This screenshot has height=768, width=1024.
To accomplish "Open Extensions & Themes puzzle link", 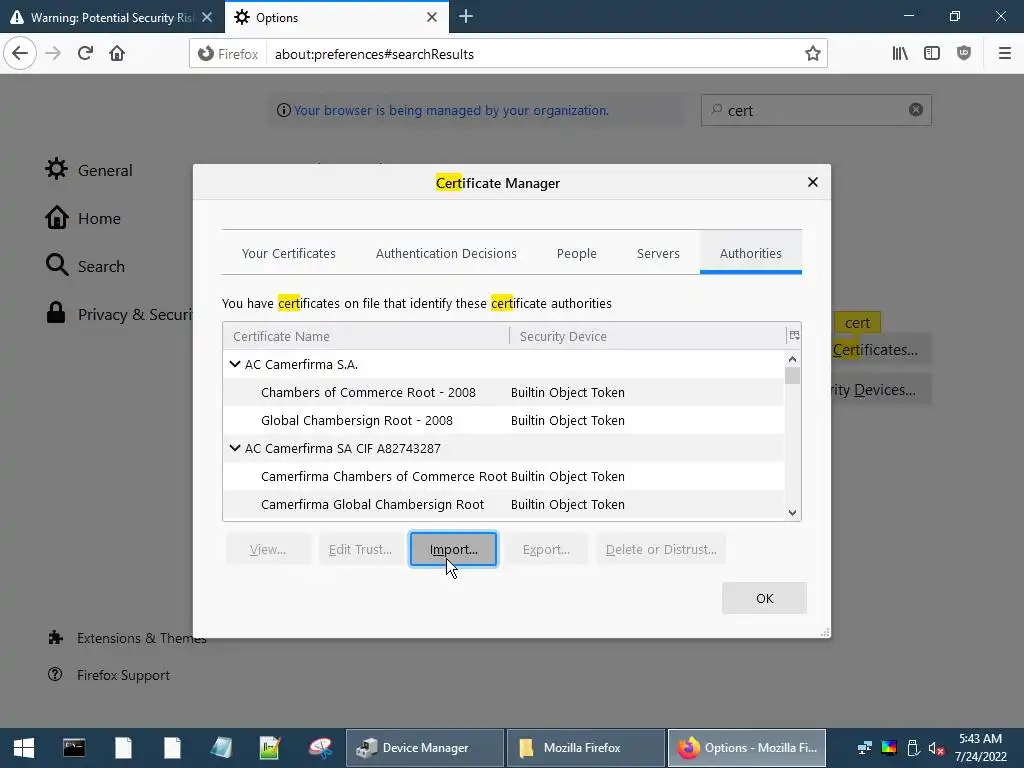I will pyautogui.click(x=127, y=638).
